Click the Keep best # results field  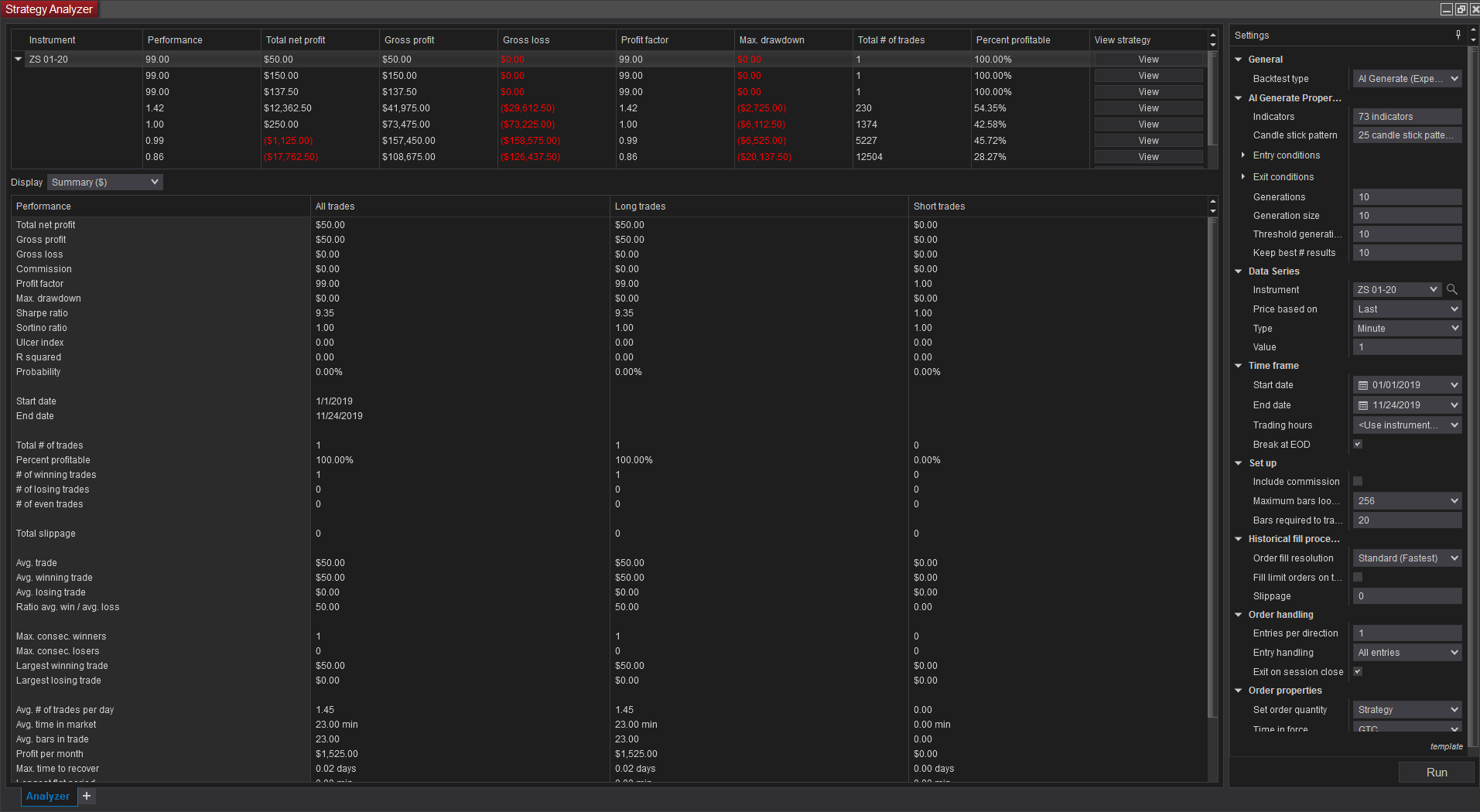1407,253
